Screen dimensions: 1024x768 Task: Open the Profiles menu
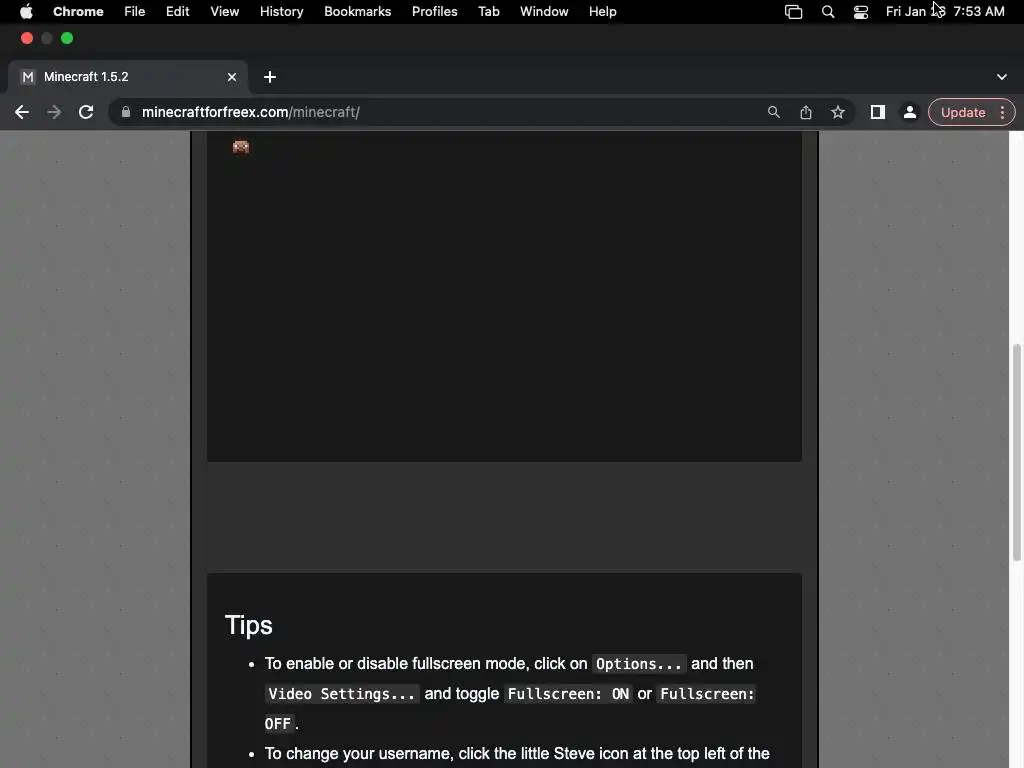pyautogui.click(x=435, y=12)
